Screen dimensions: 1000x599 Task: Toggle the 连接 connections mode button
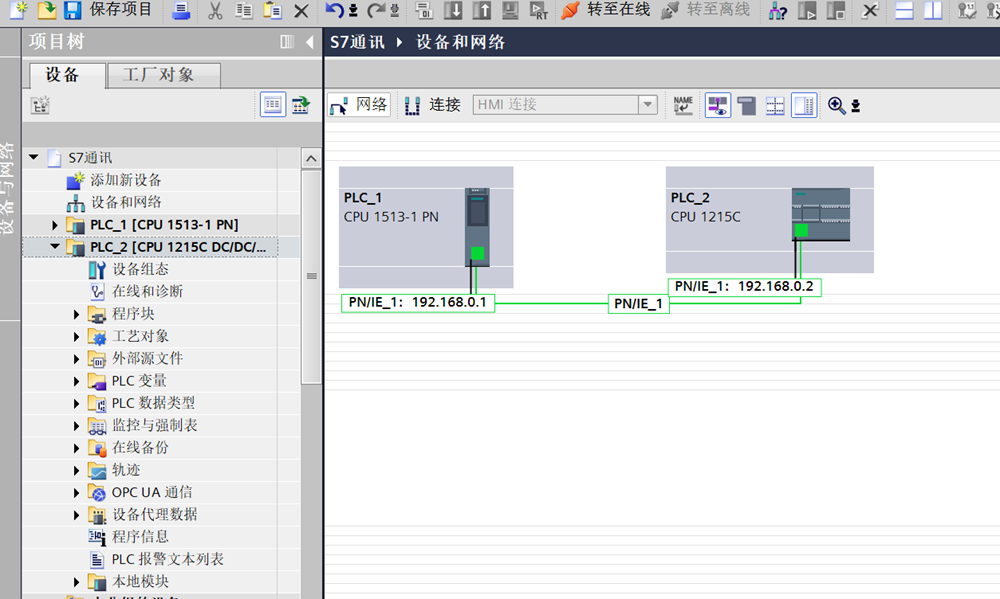(x=433, y=105)
